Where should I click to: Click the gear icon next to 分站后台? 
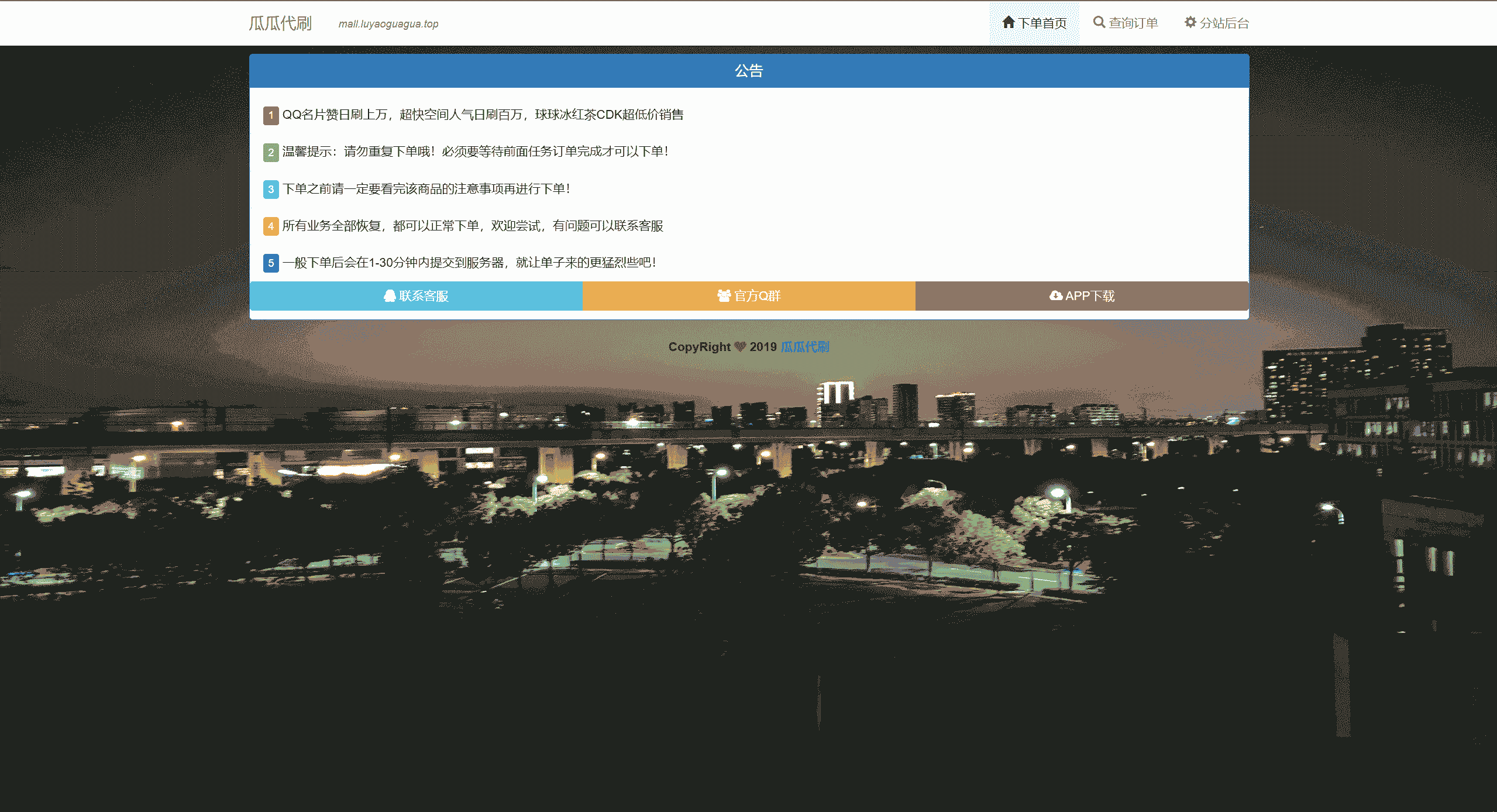point(1190,22)
